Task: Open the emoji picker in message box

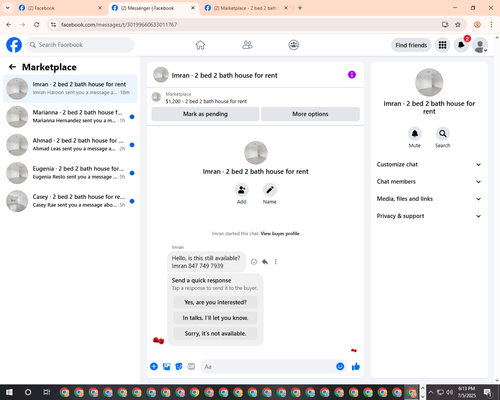Action: click(x=340, y=367)
